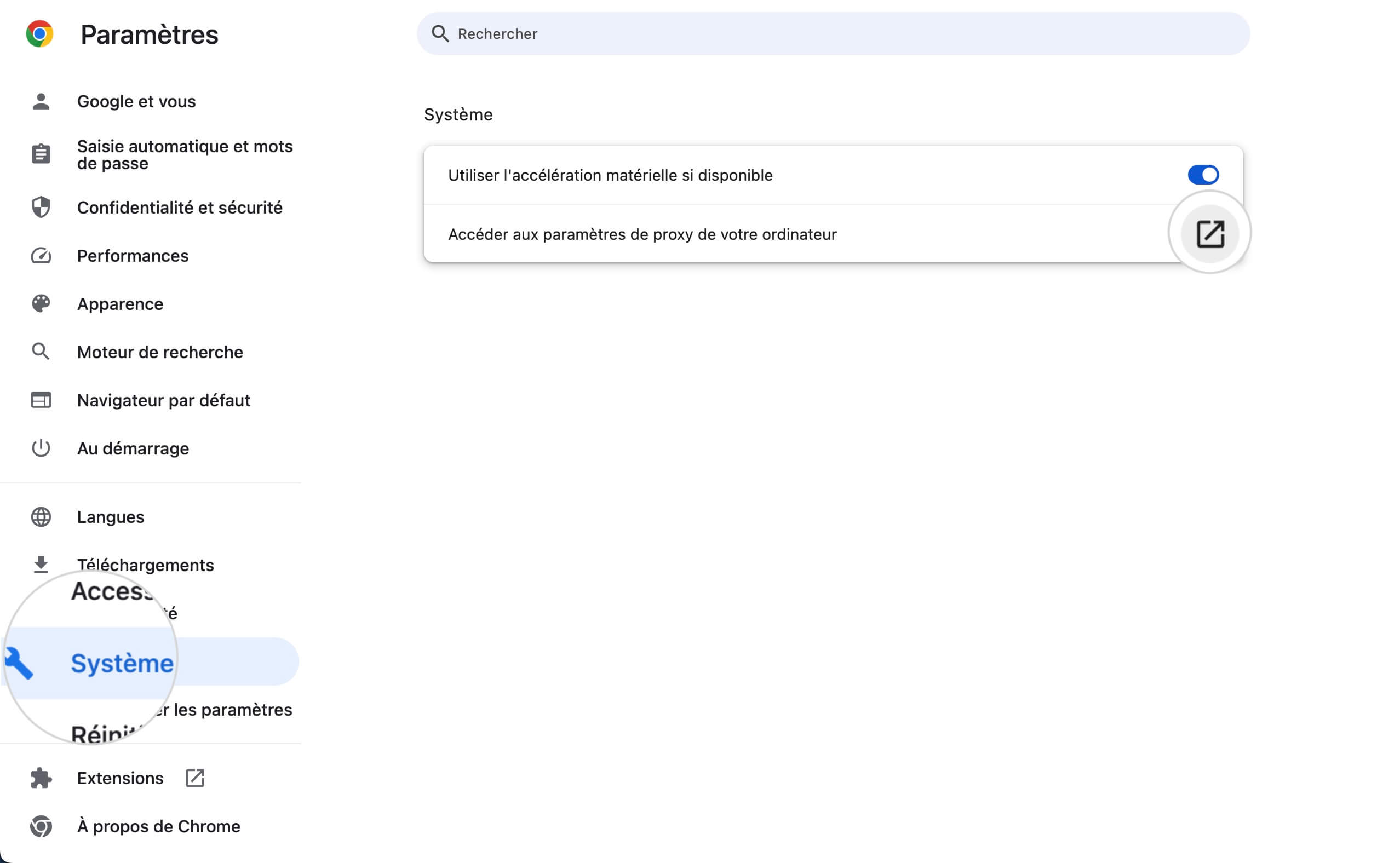Go to the Performances section
The width and height of the screenshot is (1400, 863).
pyautogui.click(x=133, y=255)
